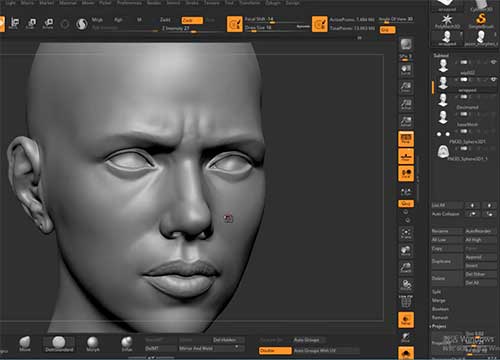Select the PolyMesh3D star tool
Viewport: 500px width, 360px height.
pos(447,21)
